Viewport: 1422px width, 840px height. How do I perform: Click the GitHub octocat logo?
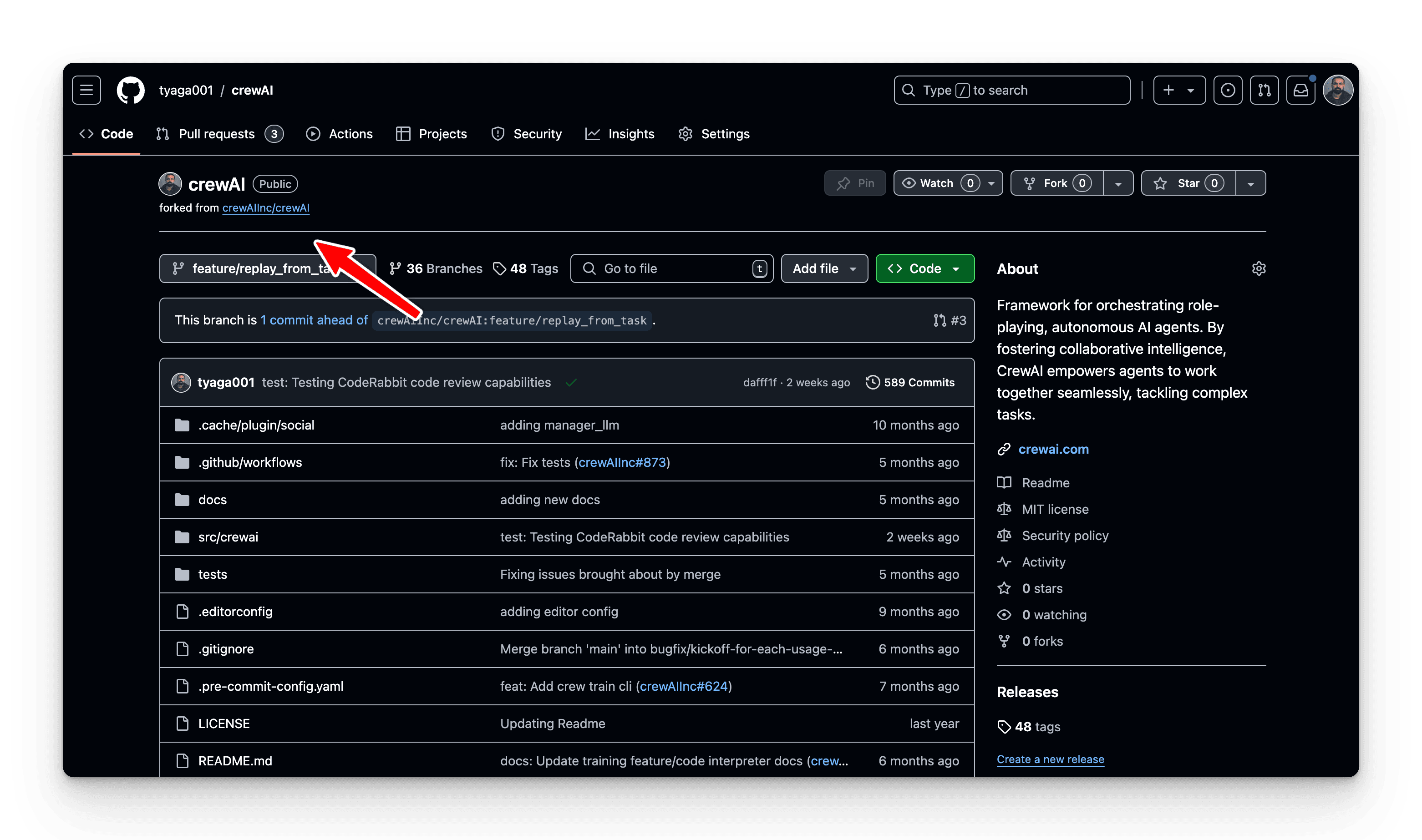(x=131, y=90)
